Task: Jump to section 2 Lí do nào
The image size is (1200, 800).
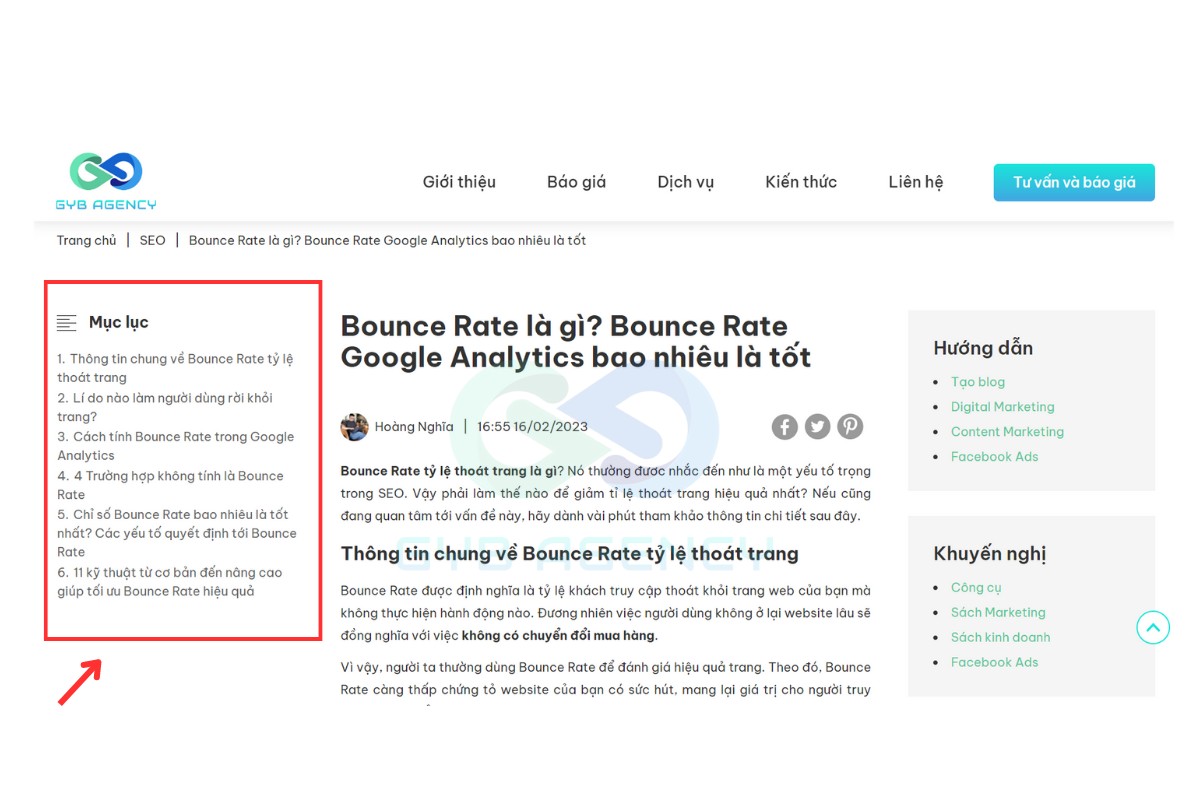Action: pos(165,407)
